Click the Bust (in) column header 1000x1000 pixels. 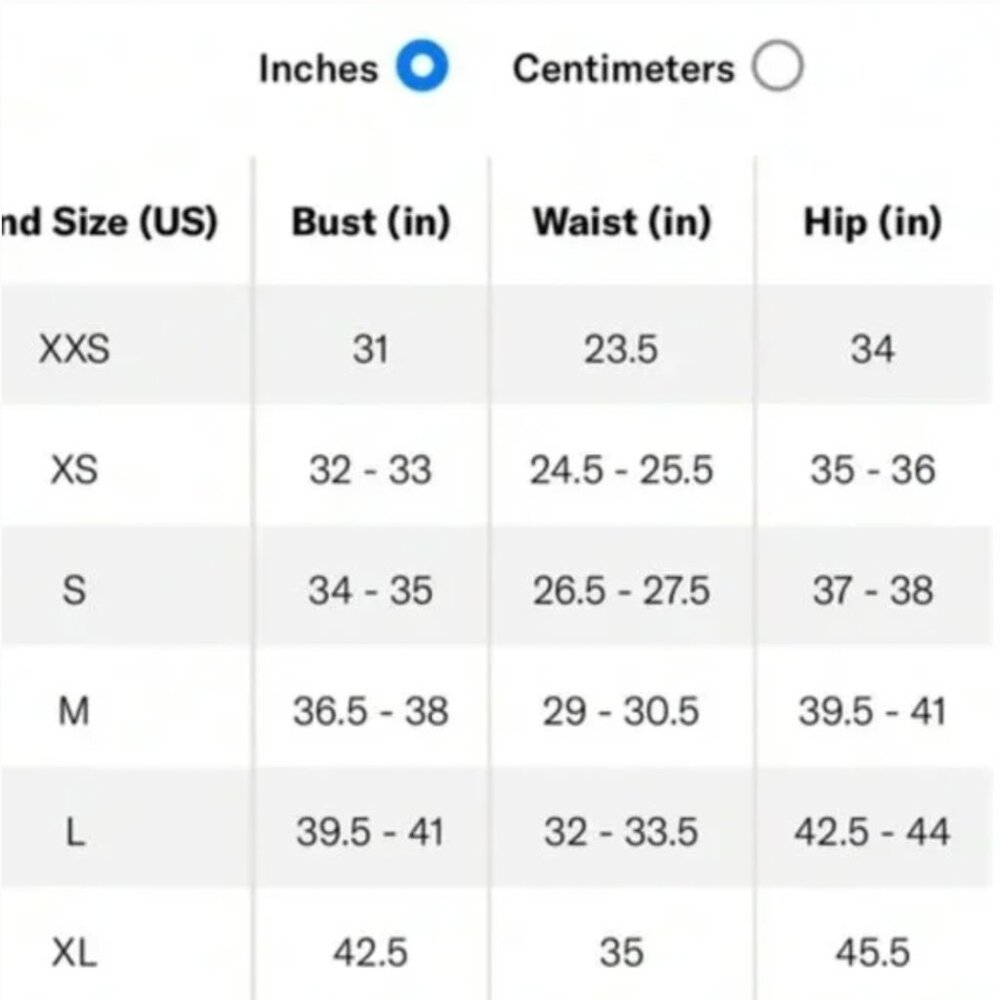click(x=370, y=222)
